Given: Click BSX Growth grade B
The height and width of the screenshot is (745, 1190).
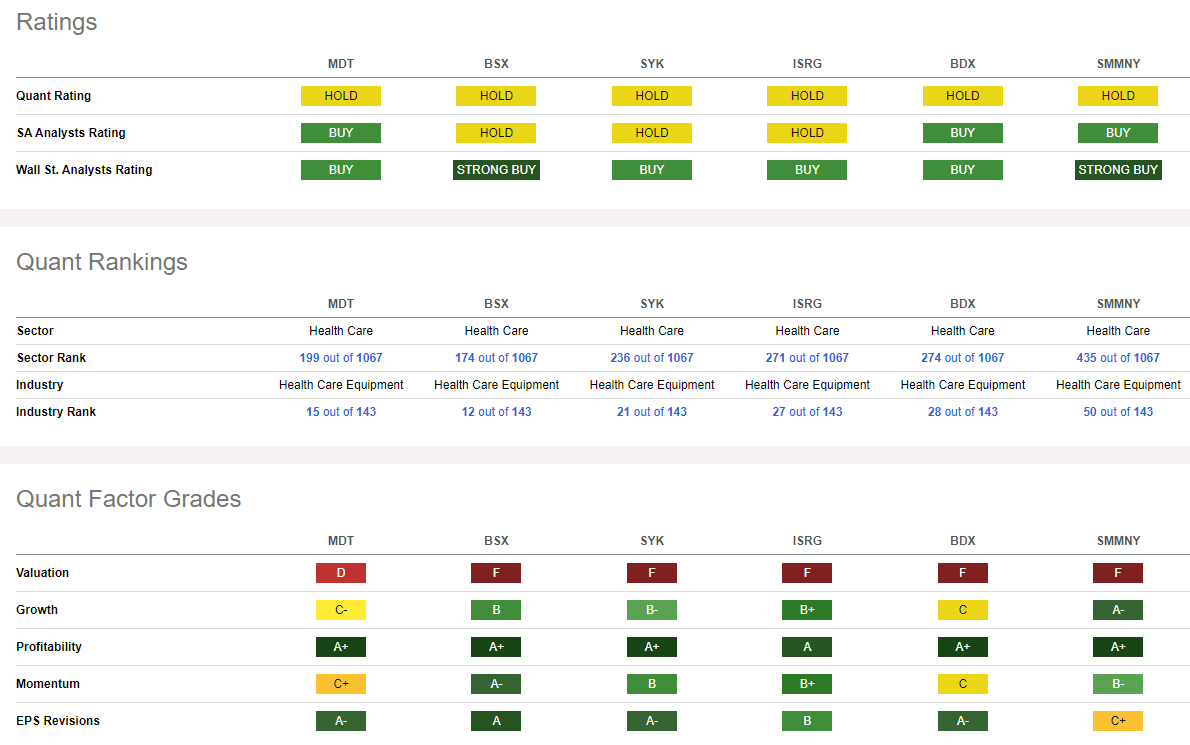Looking at the screenshot, I should click(x=496, y=610).
